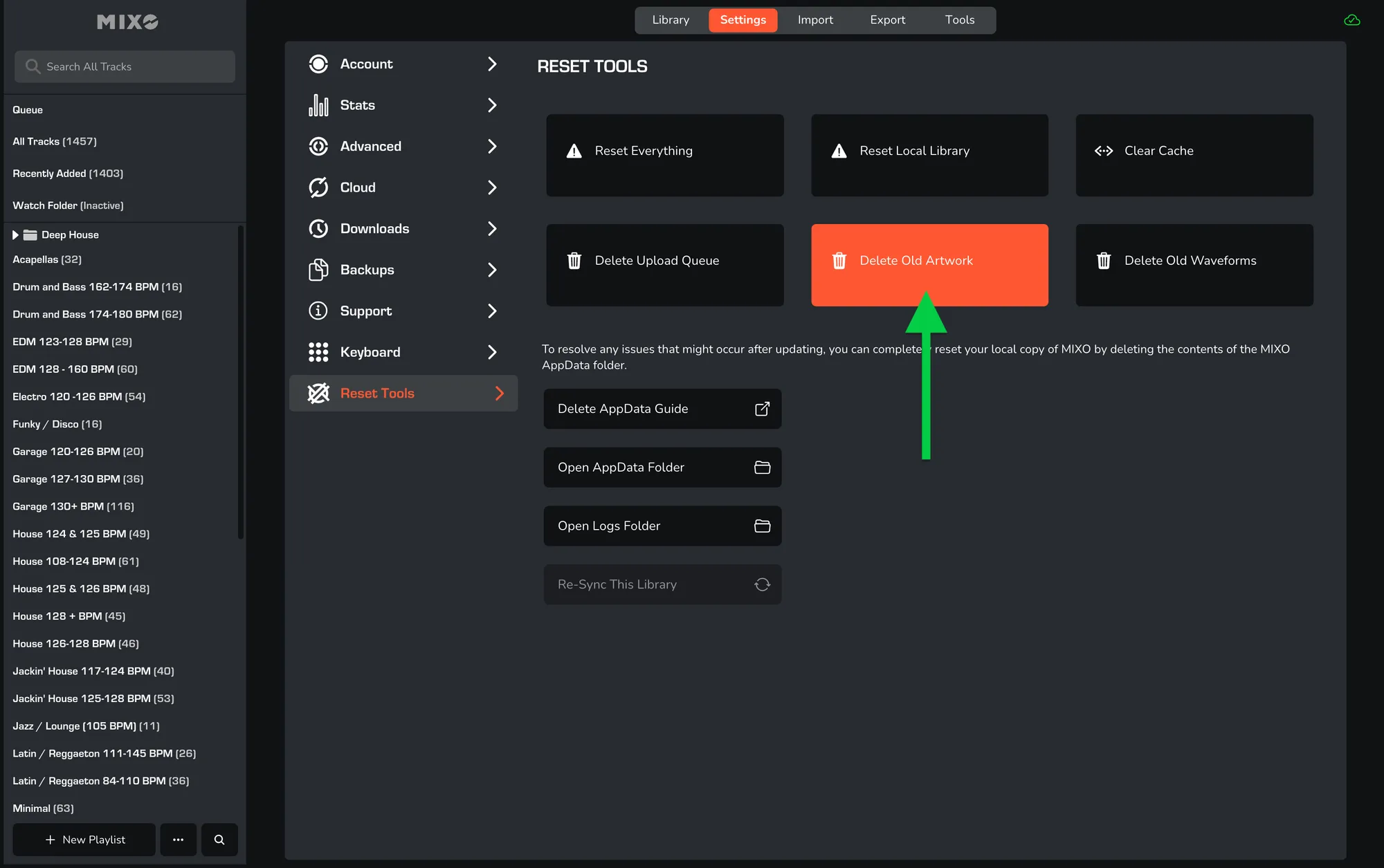Switch to the Library tab

pos(670,20)
